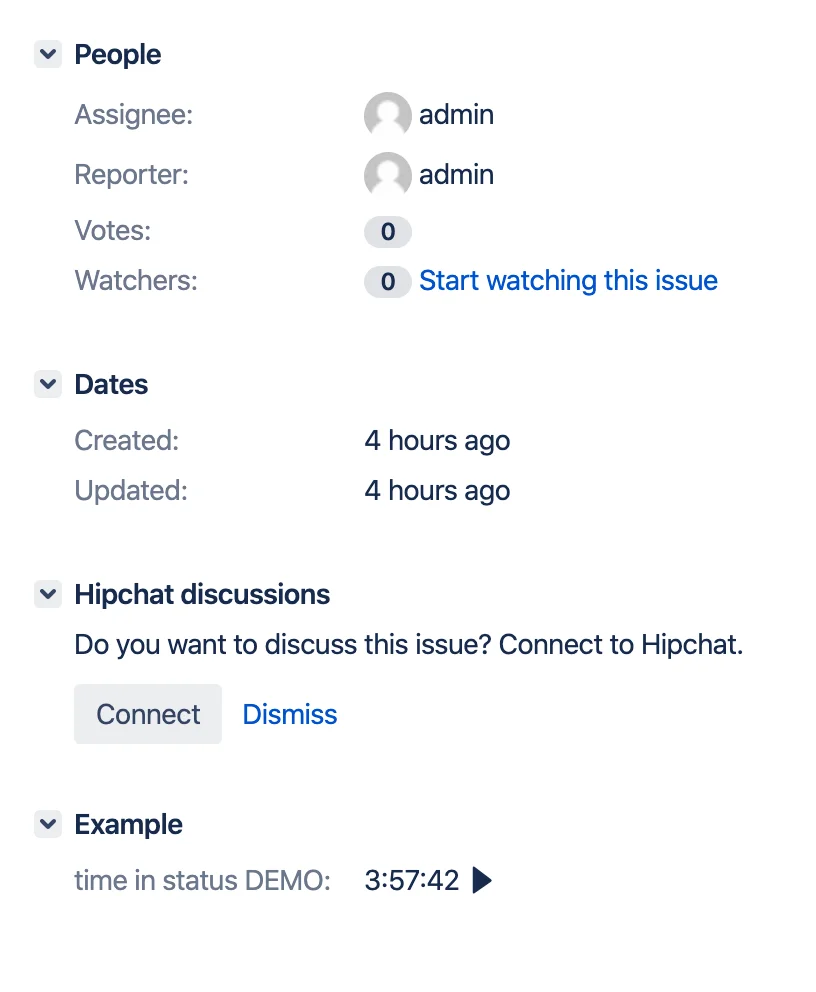Click the assignee admin name

[456, 115]
